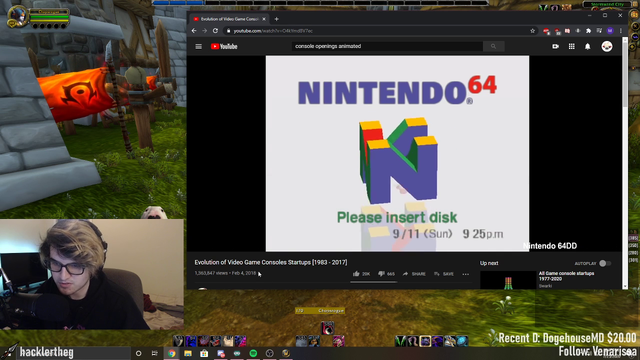Go to the YouTube home logo
640x360 pixels.
224,47
